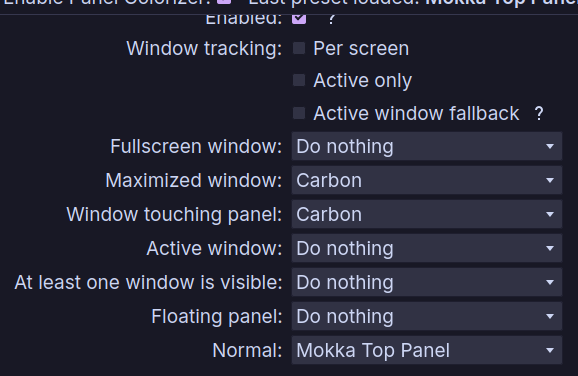Click the arrow on the Fullscreen window combo box
The height and width of the screenshot is (376, 578).
click(550, 147)
